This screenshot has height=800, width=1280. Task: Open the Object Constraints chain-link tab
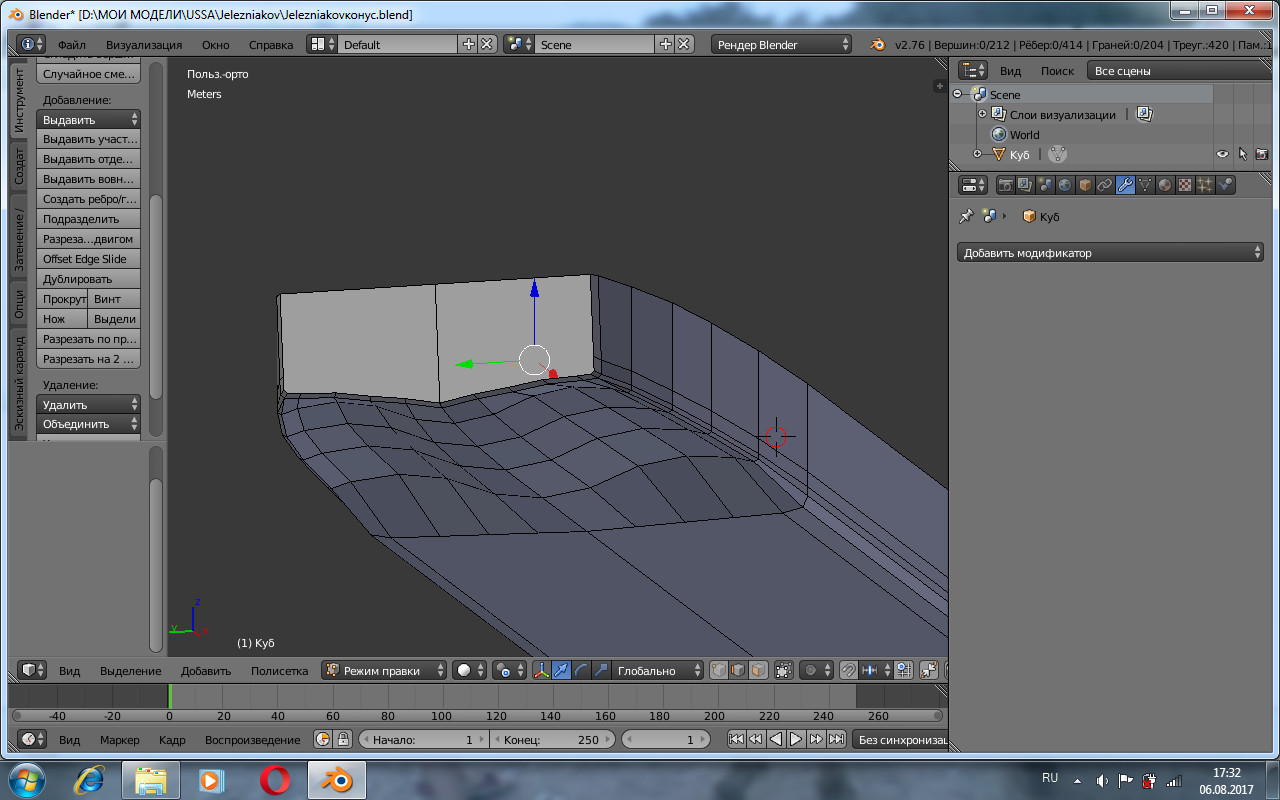[x=1105, y=185]
